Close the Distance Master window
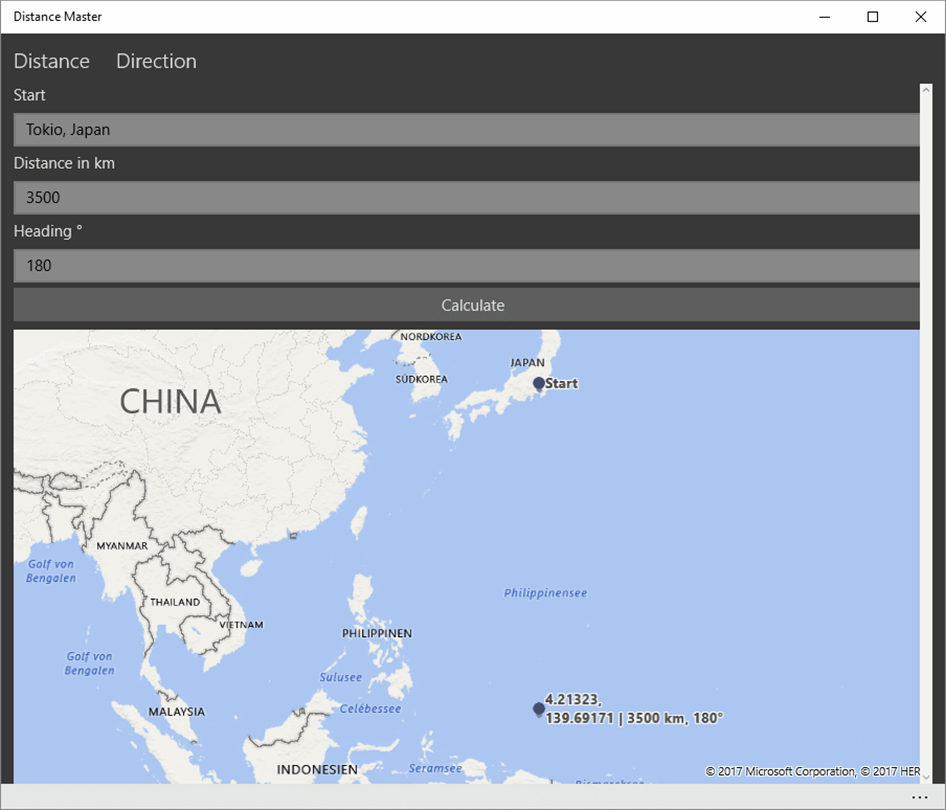946x810 pixels. click(921, 17)
